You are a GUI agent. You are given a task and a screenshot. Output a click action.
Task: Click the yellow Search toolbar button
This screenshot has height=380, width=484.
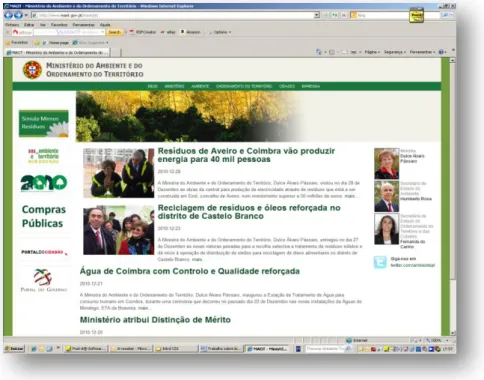114,32
